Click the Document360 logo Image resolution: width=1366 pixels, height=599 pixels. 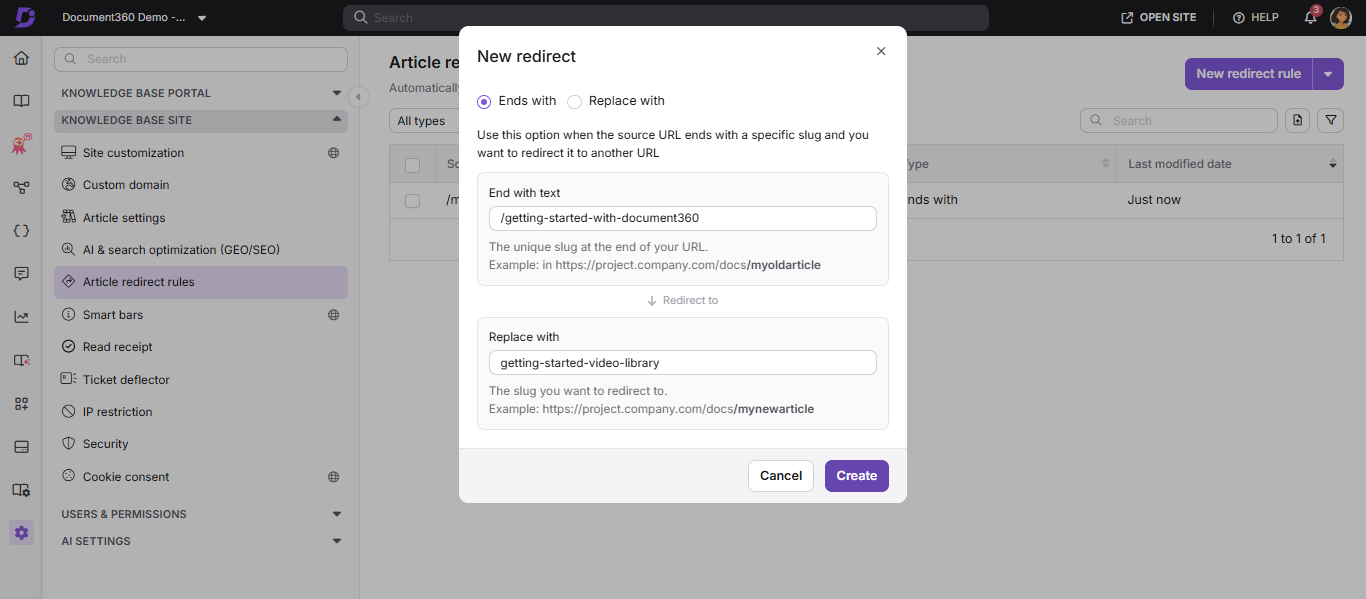click(x=25, y=17)
